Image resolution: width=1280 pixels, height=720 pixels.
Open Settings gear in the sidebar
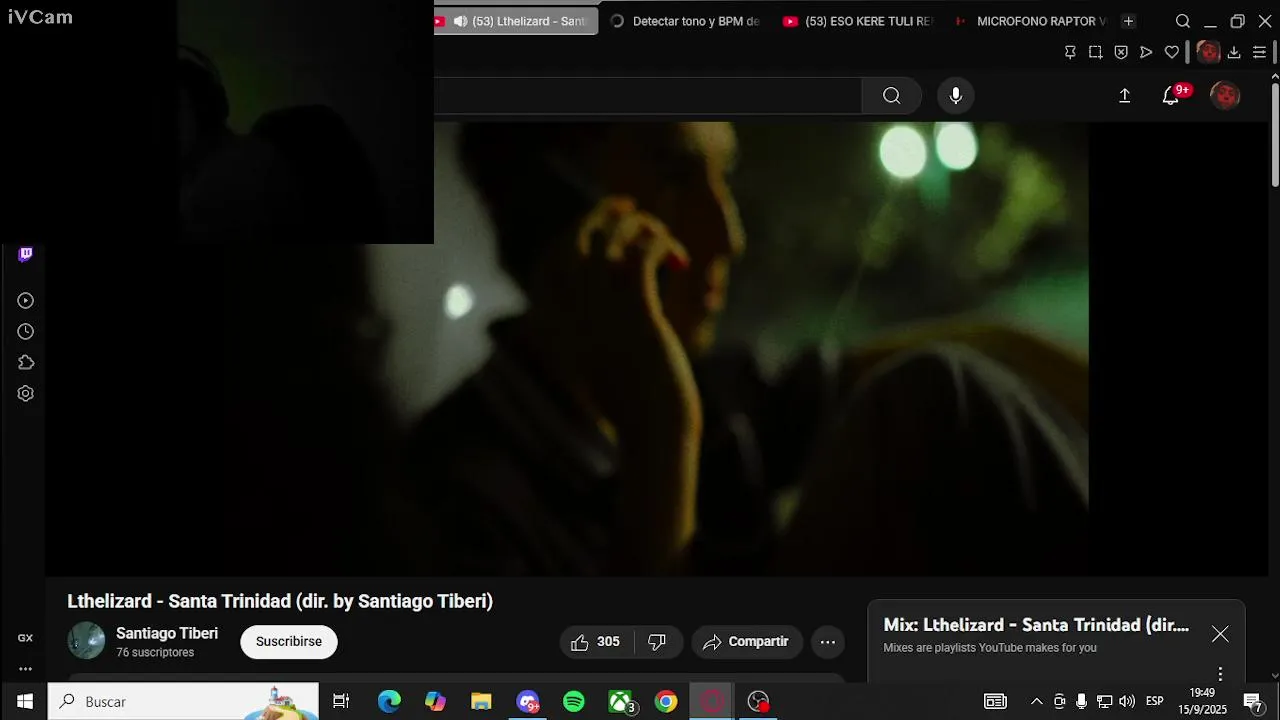[x=26, y=394]
